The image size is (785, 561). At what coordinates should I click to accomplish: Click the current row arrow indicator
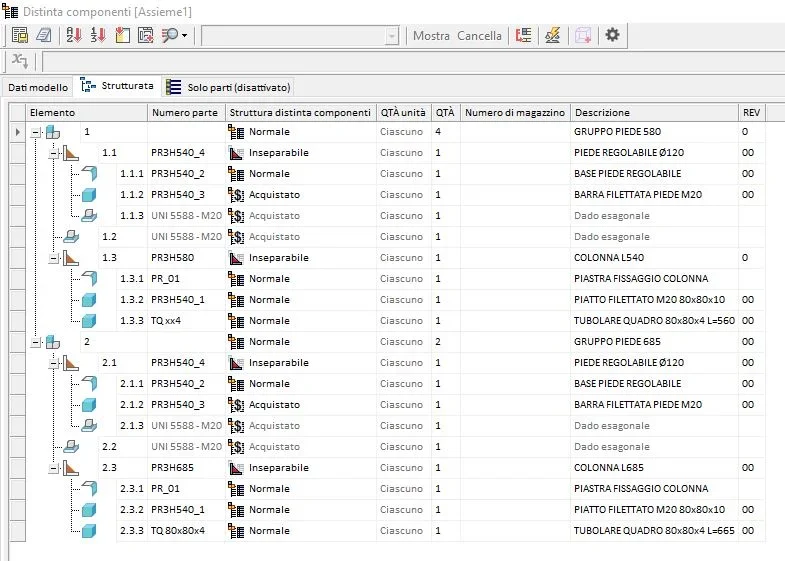pos(18,132)
